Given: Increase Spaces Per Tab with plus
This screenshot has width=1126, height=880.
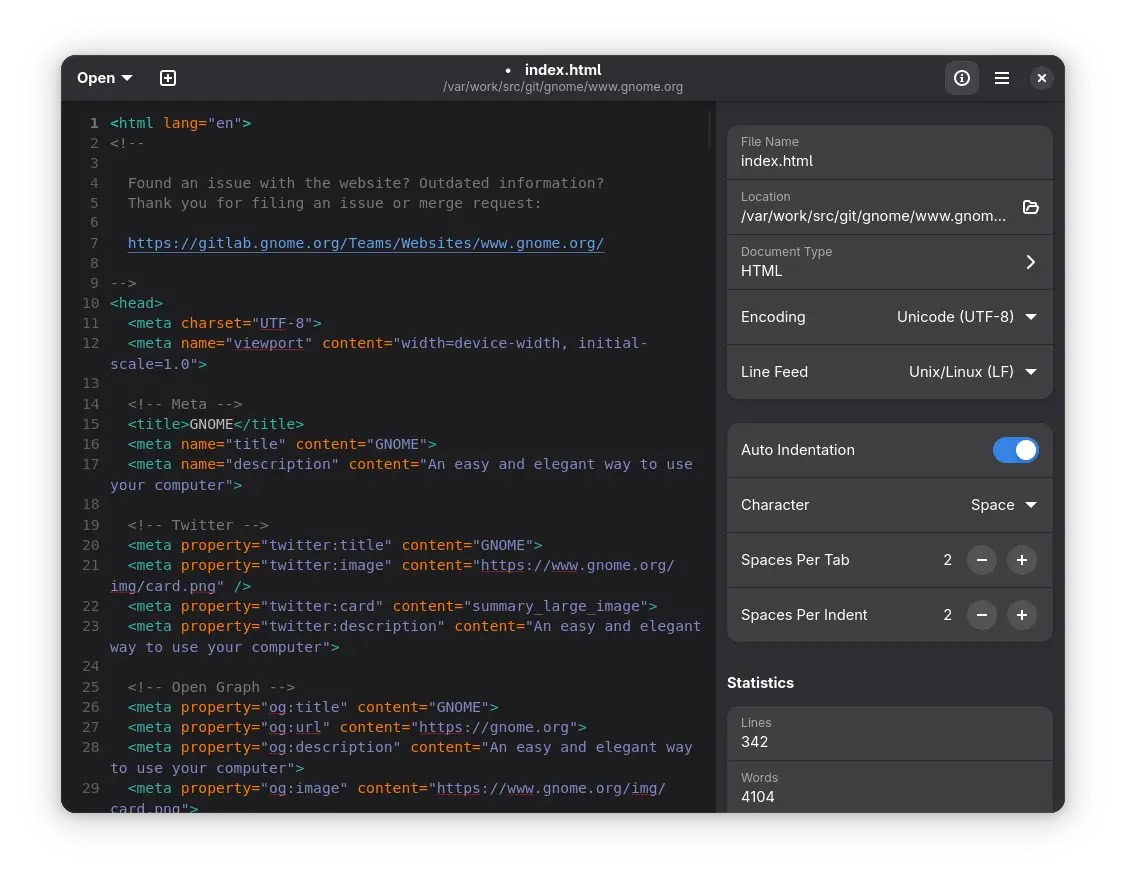Looking at the screenshot, I should [1021, 560].
